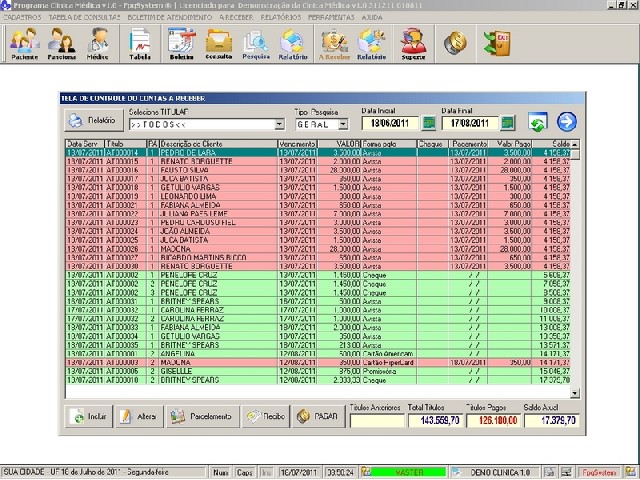The image size is (640, 480).
Task: Click the exit door toolbar icon
Action: [497, 42]
